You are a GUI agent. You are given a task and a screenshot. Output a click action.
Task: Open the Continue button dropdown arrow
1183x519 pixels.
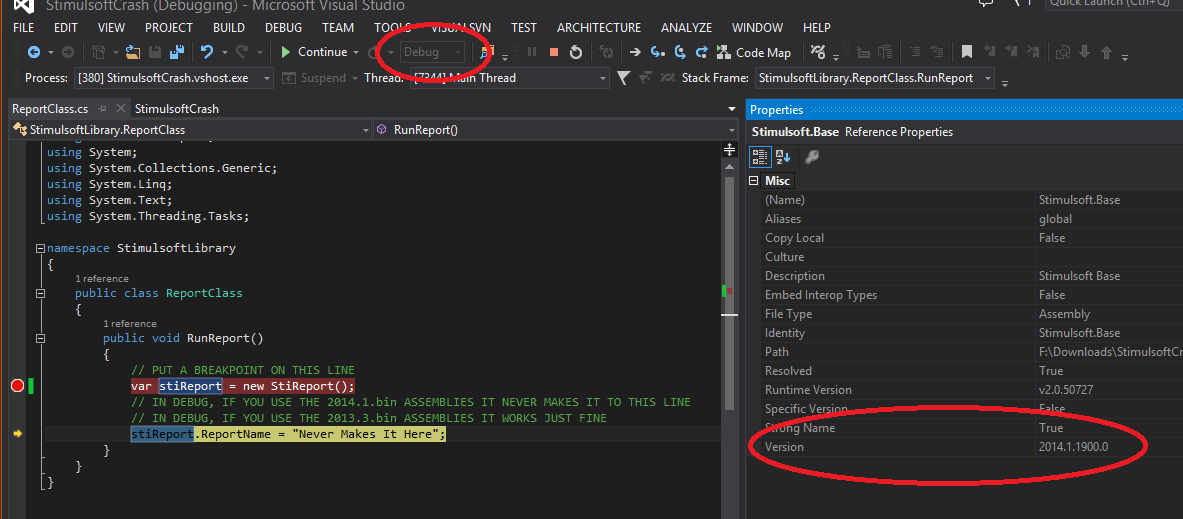coord(355,52)
